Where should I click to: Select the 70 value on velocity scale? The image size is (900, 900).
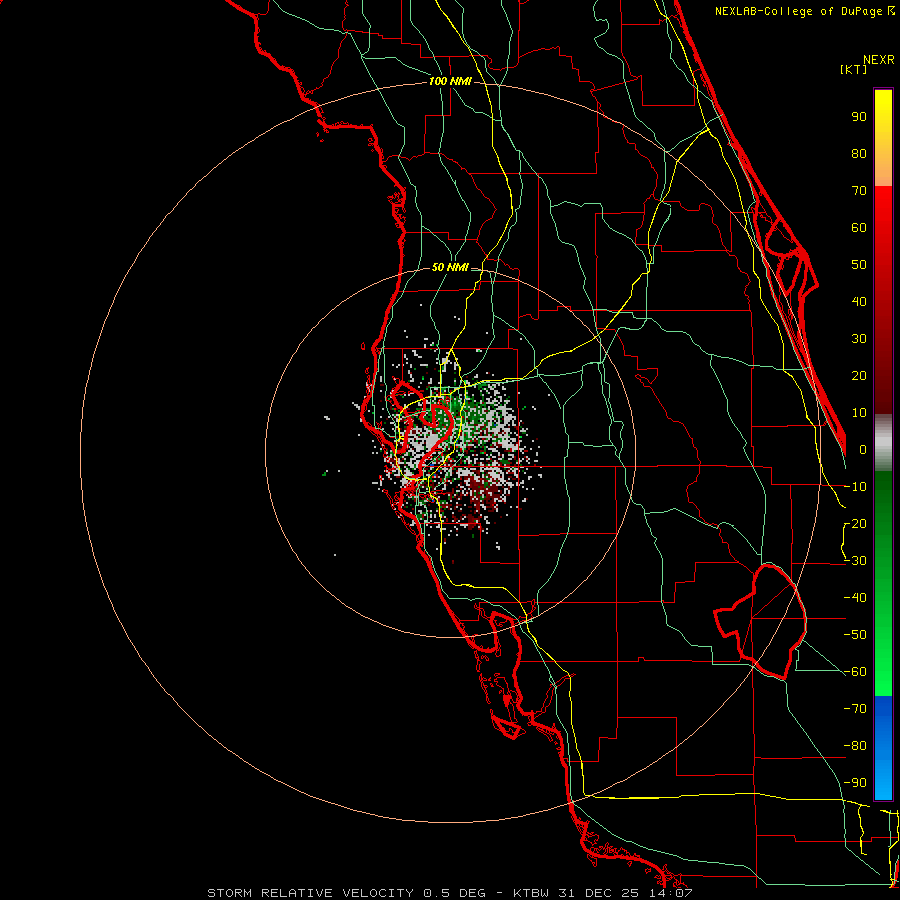pyautogui.click(x=859, y=191)
